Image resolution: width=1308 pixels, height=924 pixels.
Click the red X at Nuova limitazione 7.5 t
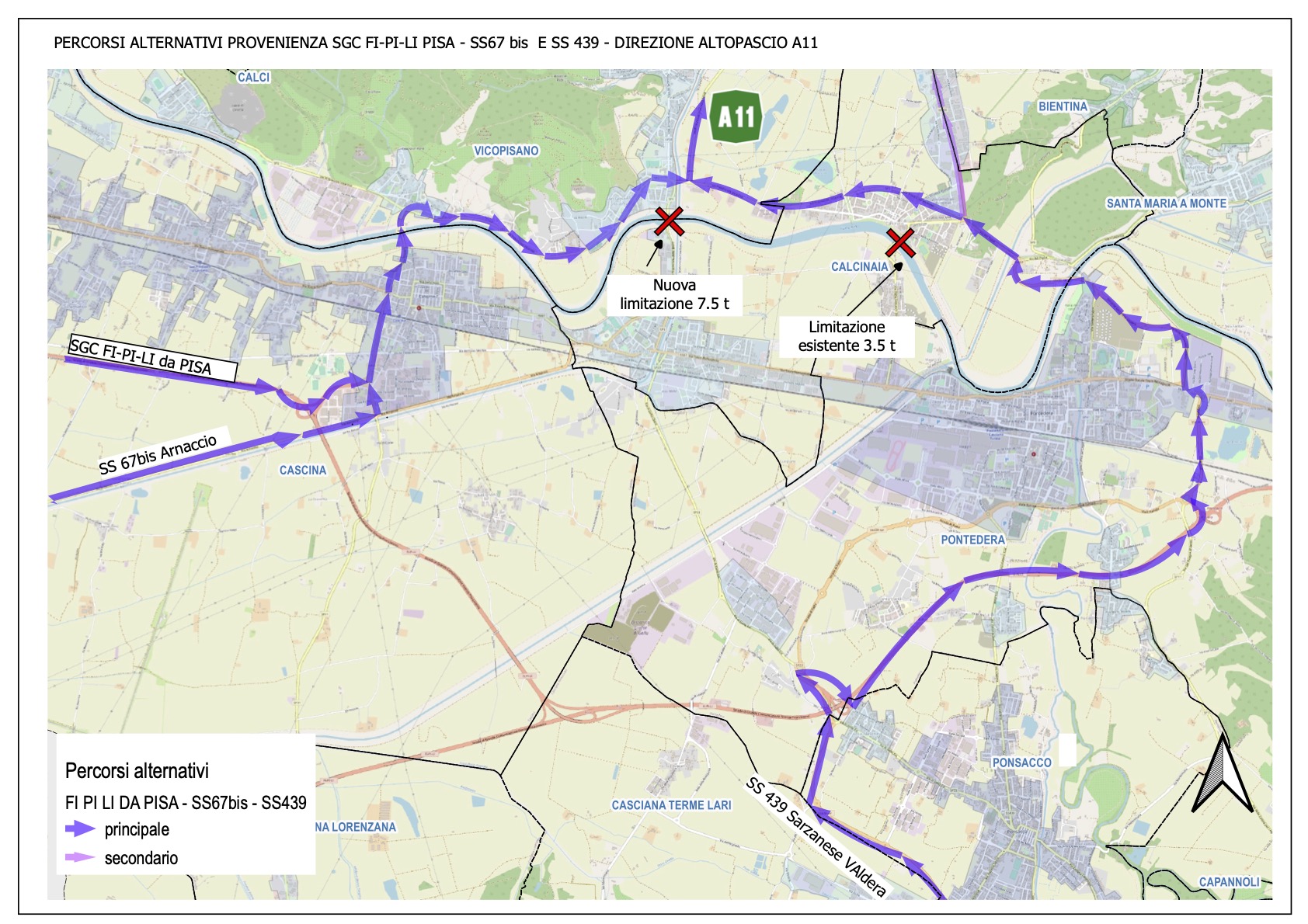[x=669, y=221]
